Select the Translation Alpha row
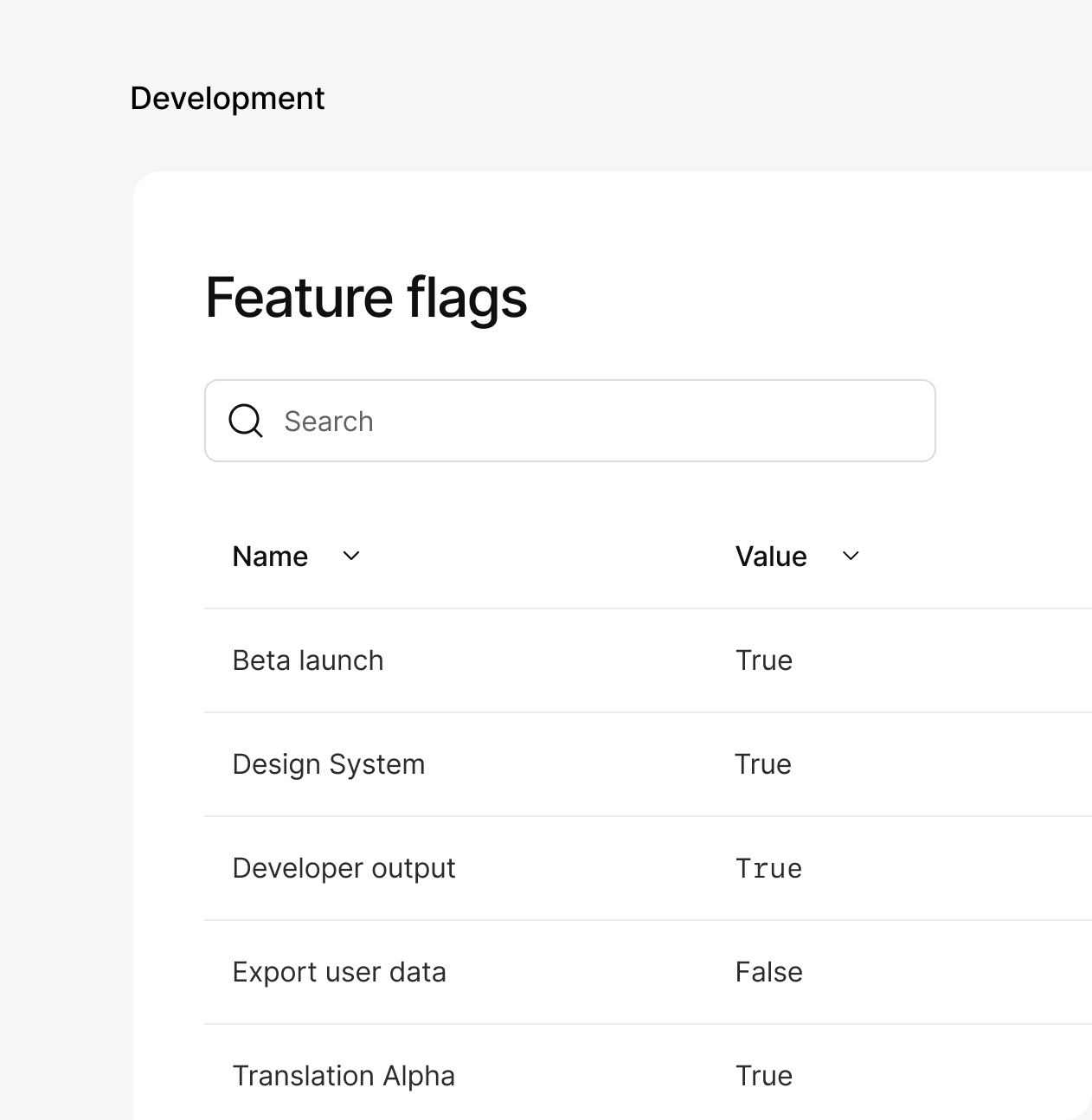Image resolution: width=1092 pixels, height=1120 pixels. click(x=344, y=1076)
